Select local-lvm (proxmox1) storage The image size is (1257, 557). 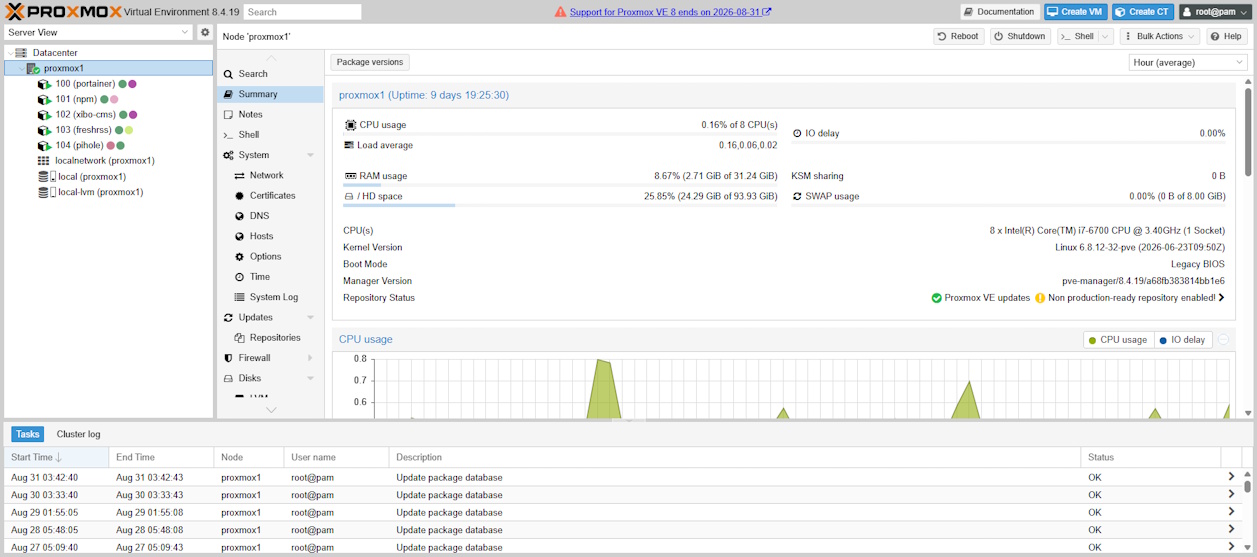tap(100, 192)
